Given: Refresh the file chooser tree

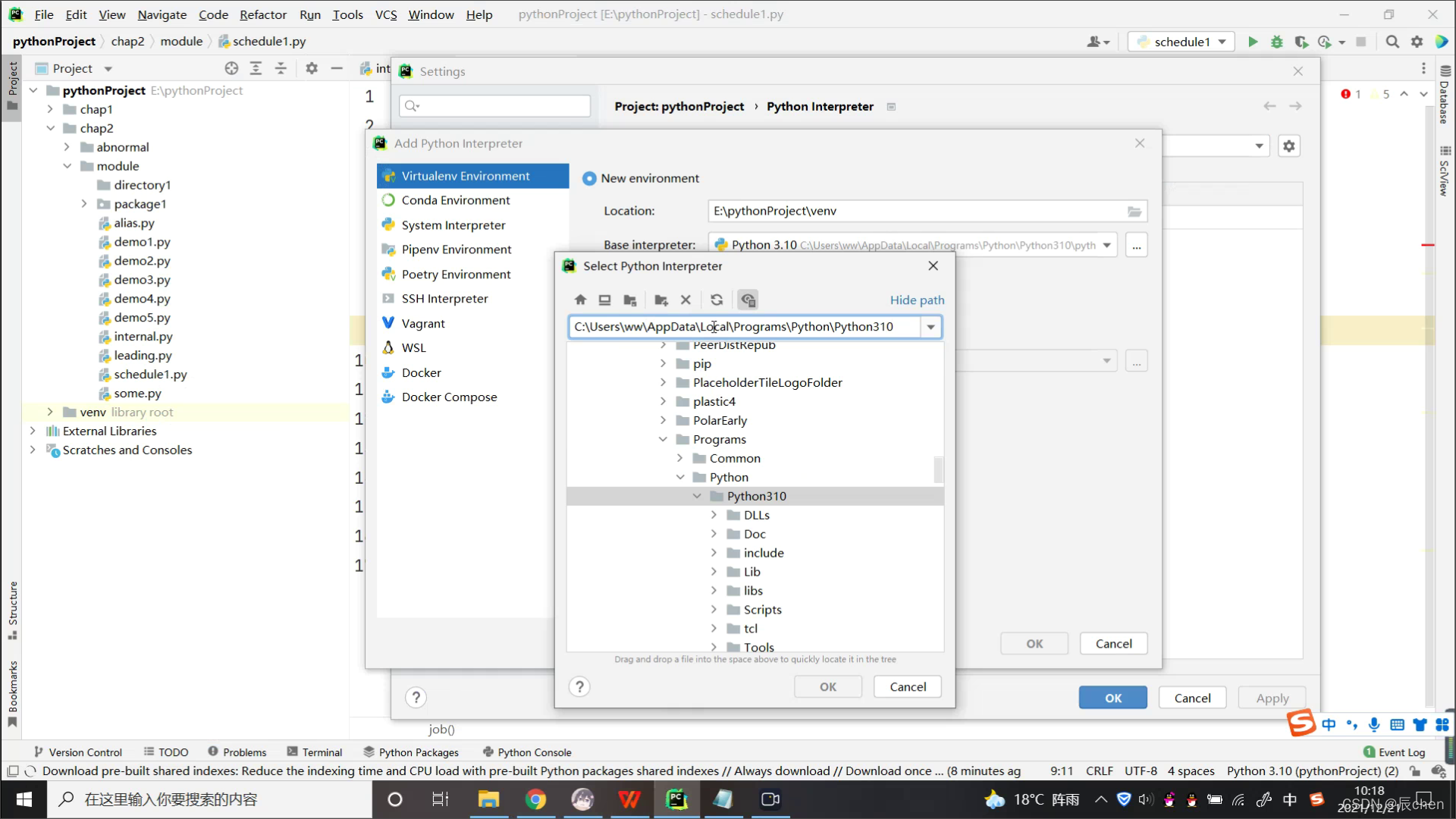Looking at the screenshot, I should [x=717, y=300].
